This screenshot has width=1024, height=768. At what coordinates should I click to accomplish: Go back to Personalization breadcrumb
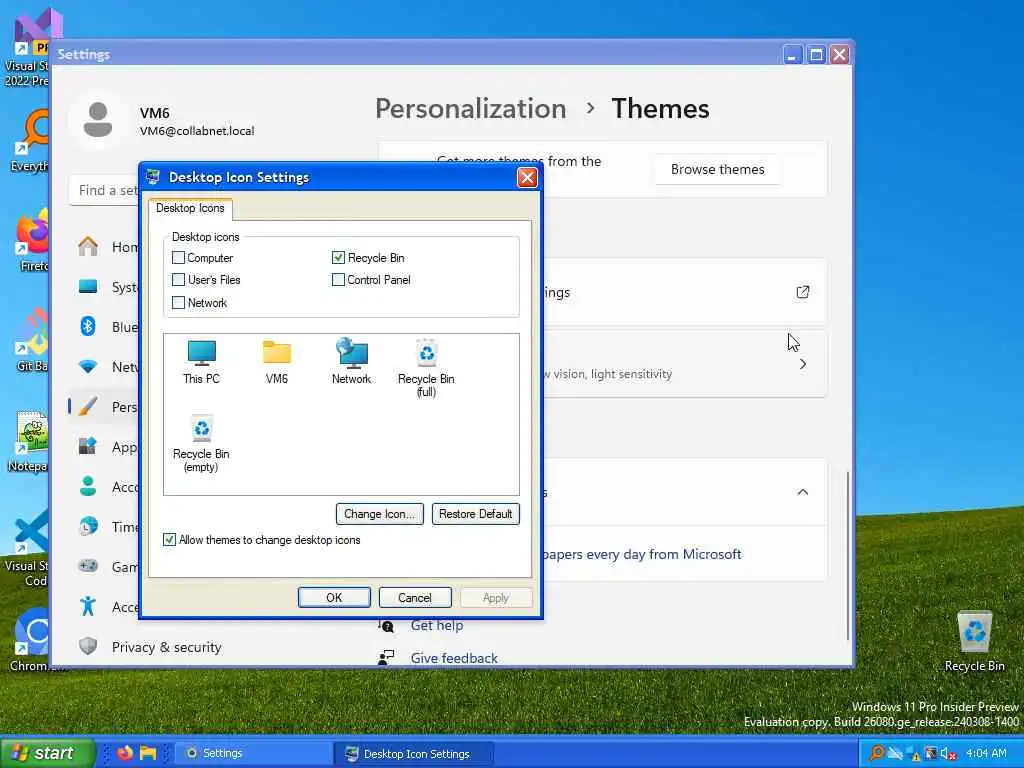pyautogui.click(x=471, y=108)
